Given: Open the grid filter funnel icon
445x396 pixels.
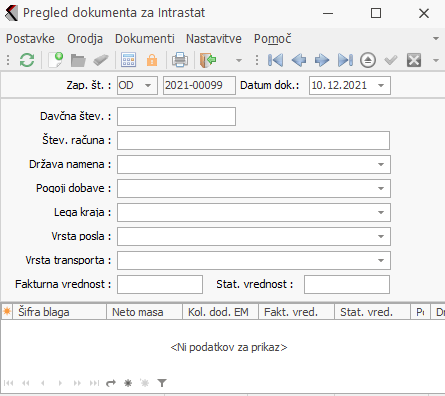Looking at the screenshot, I should (x=162, y=383).
